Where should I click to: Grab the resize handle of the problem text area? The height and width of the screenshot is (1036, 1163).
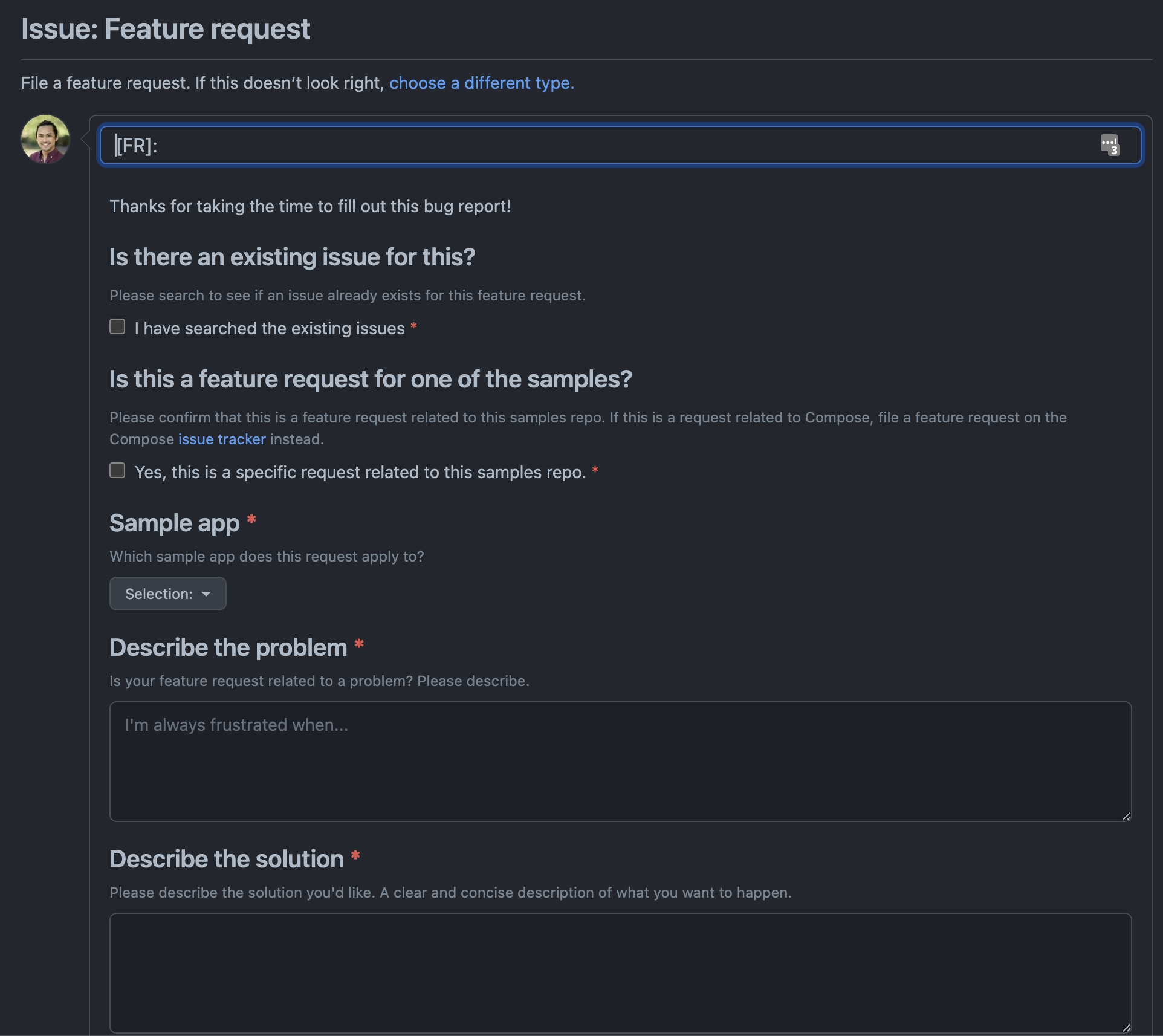tap(1126, 817)
